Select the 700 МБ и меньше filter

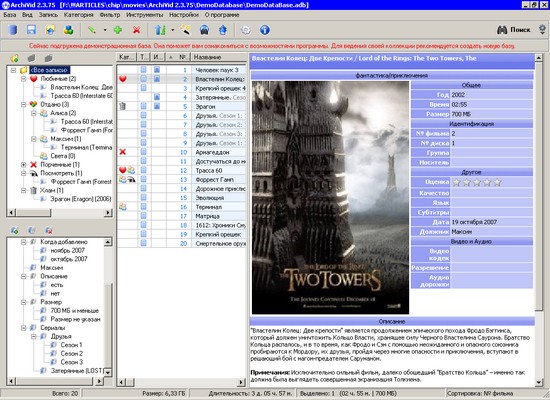coord(75,311)
